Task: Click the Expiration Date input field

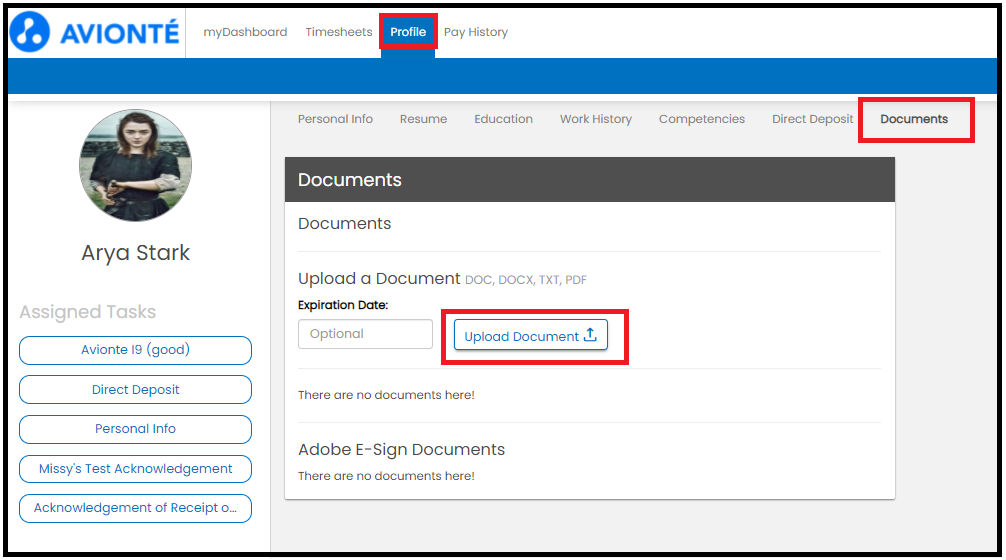Action: (x=365, y=334)
